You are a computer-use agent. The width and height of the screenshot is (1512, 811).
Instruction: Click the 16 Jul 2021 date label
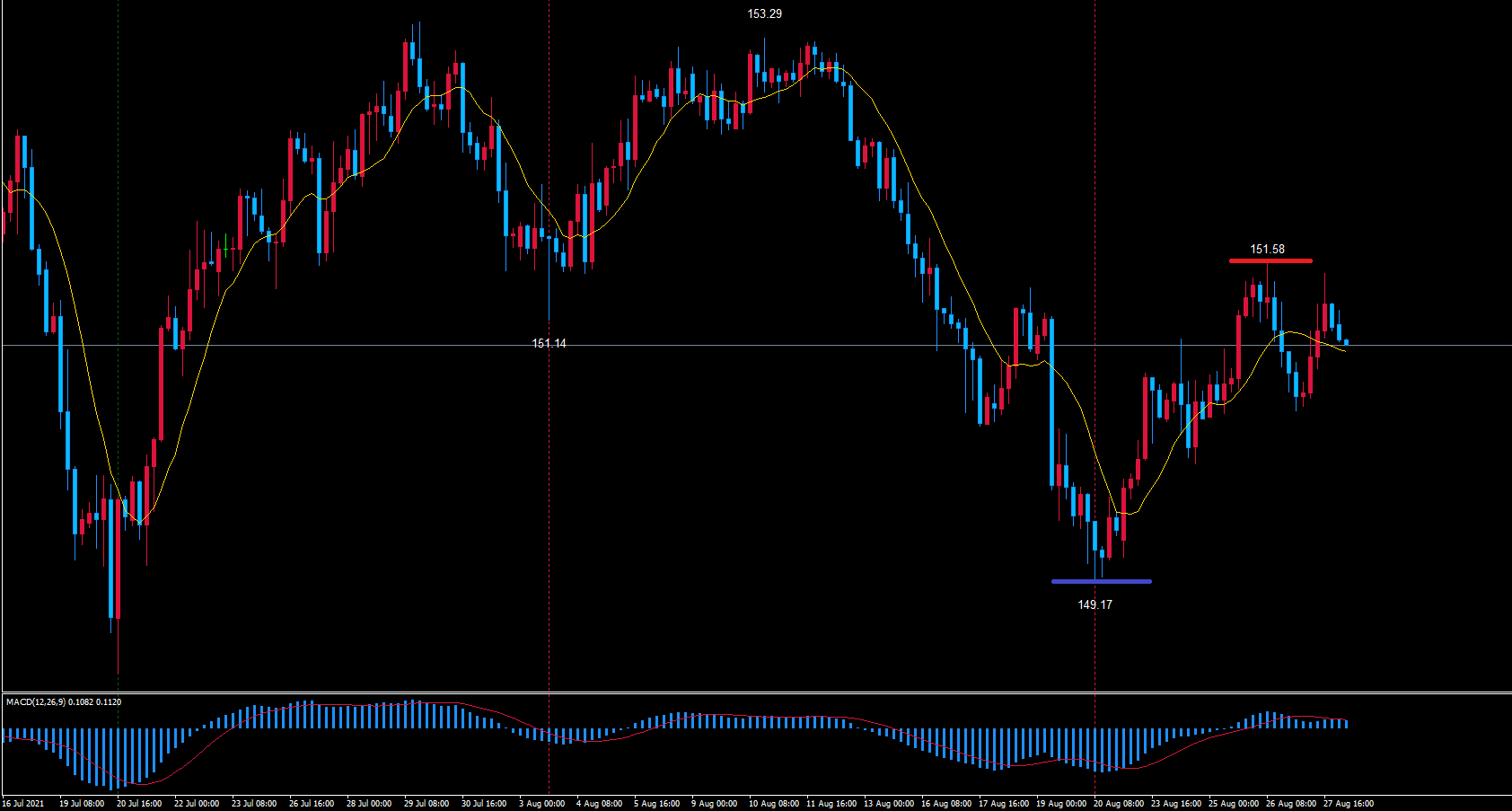[23, 803]
